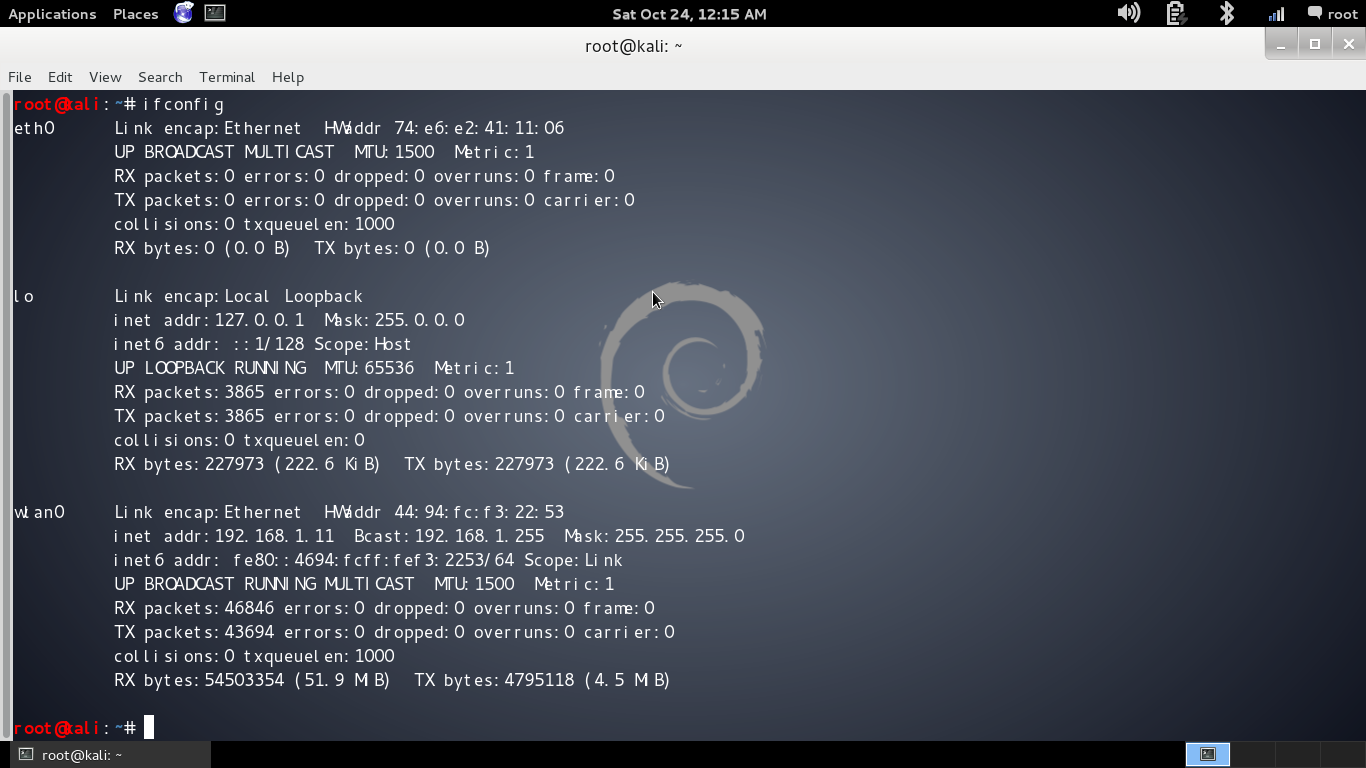Open the Bluetooth indicator icon

coord(1227,13)
